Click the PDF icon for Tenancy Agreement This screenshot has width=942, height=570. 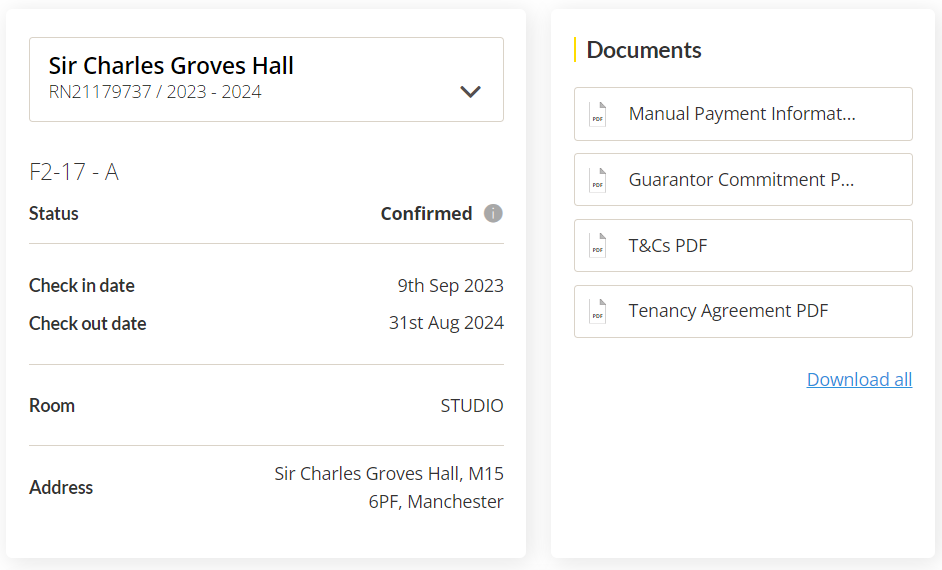click(598, 311)
